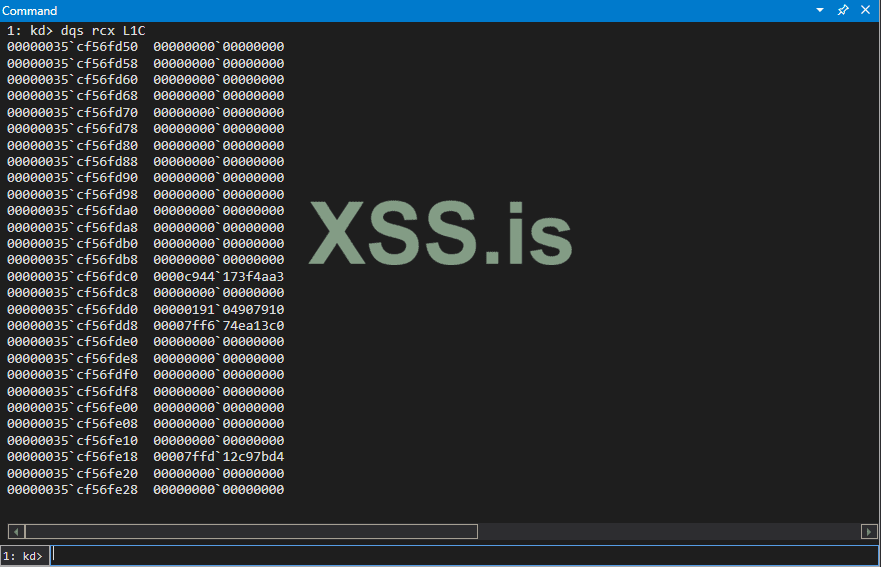Select address 00000035`cf56fda8
The image size is (881, 567).
click(72, 228)
